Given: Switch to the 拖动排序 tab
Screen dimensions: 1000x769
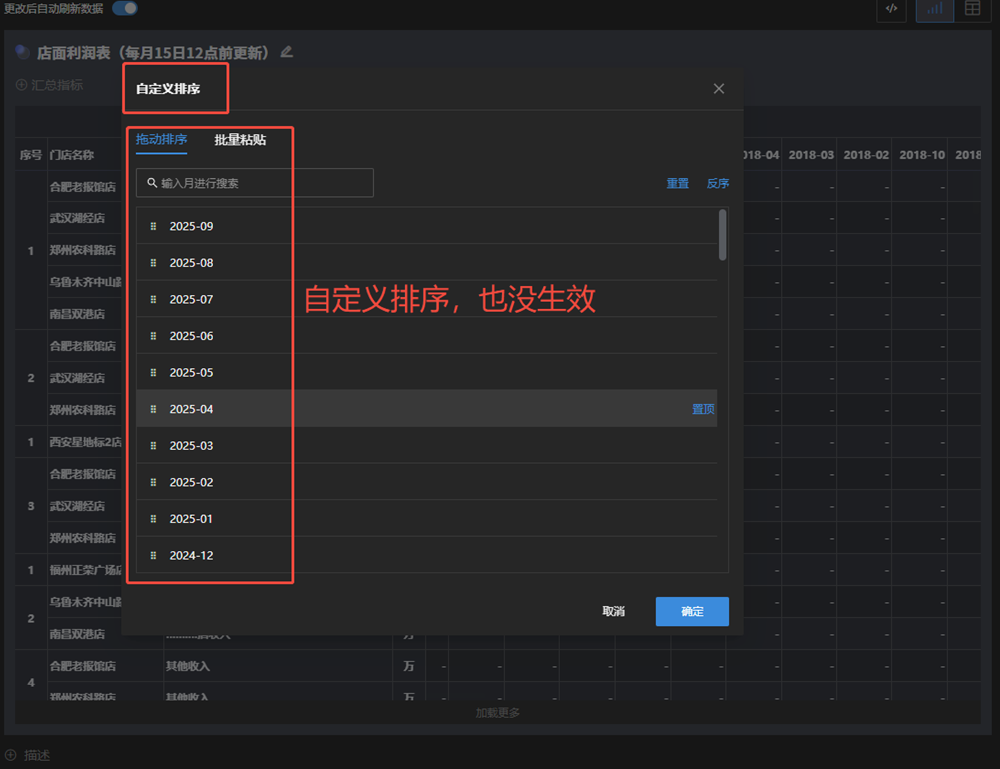Looking at the screenshot, I should tap(161, 140).
